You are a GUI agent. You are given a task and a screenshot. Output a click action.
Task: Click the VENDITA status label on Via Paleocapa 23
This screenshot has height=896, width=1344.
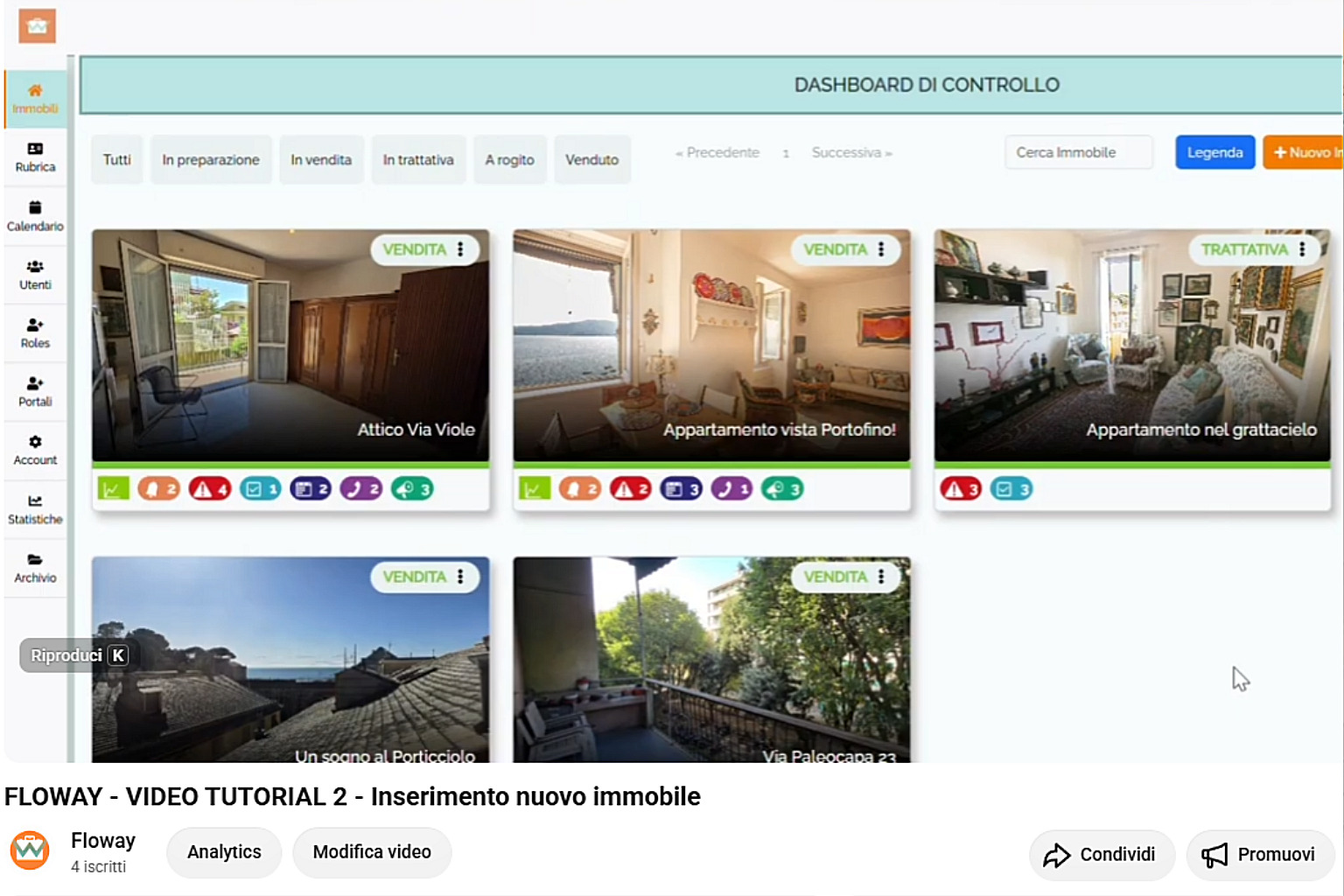pos(836,577)
